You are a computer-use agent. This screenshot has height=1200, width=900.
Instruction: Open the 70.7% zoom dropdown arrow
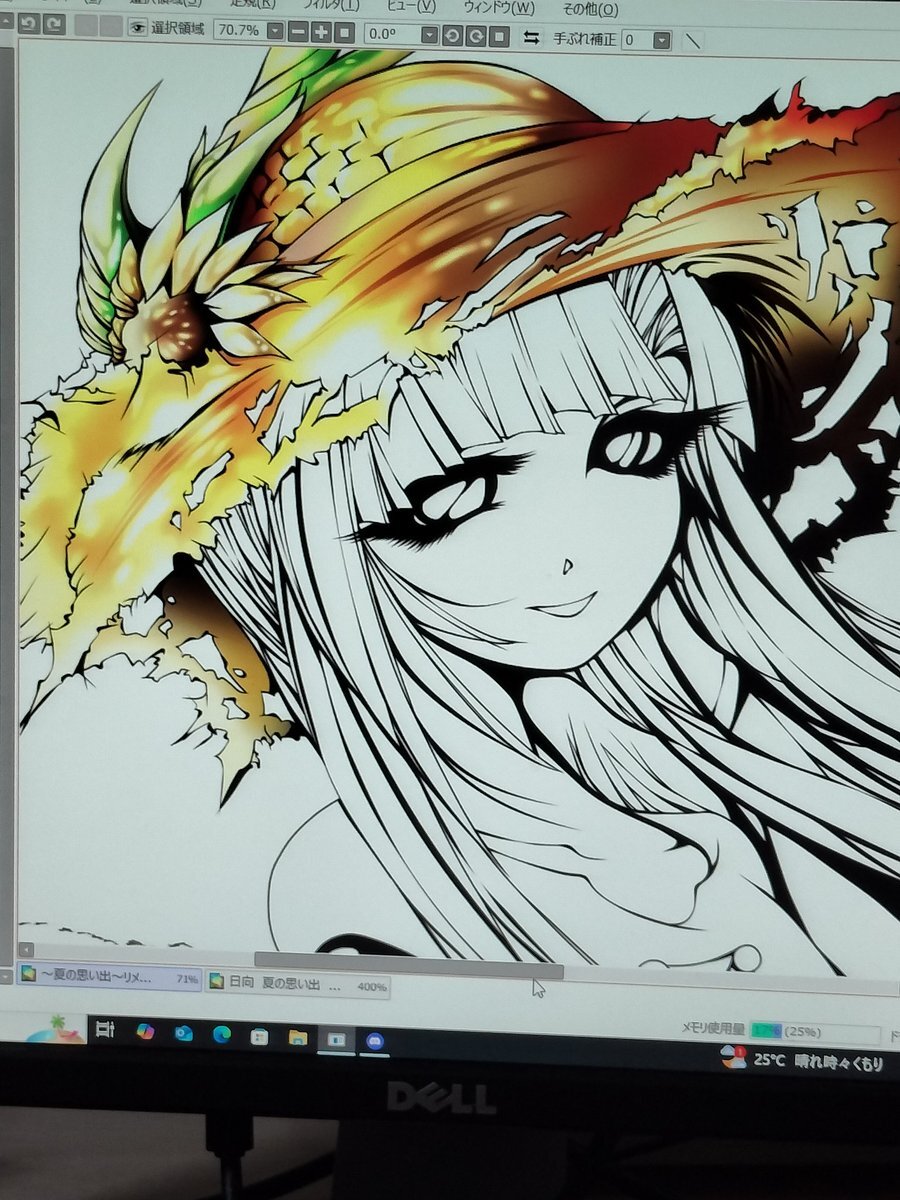coord(275,32)
